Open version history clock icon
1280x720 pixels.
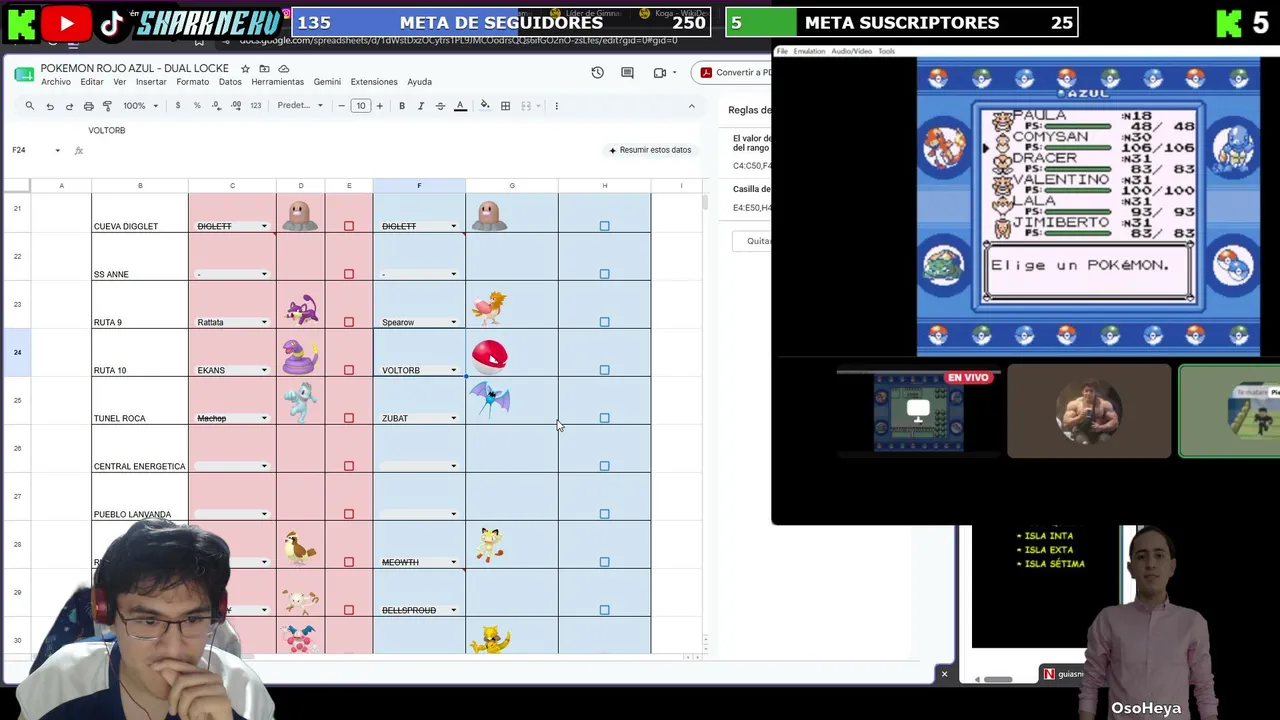click(597, 72)
